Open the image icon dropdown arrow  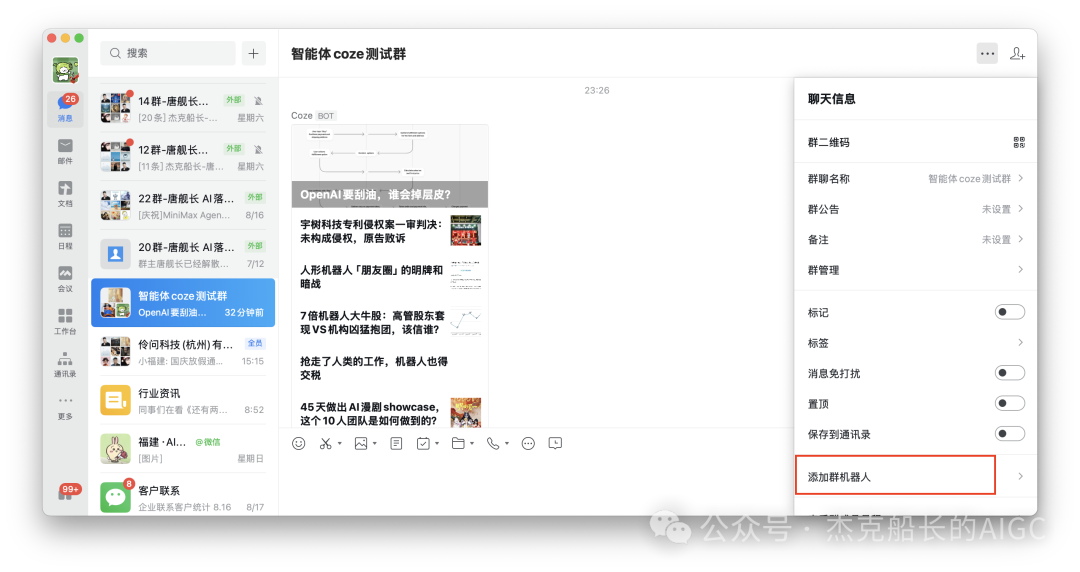[x=375, y=444]
